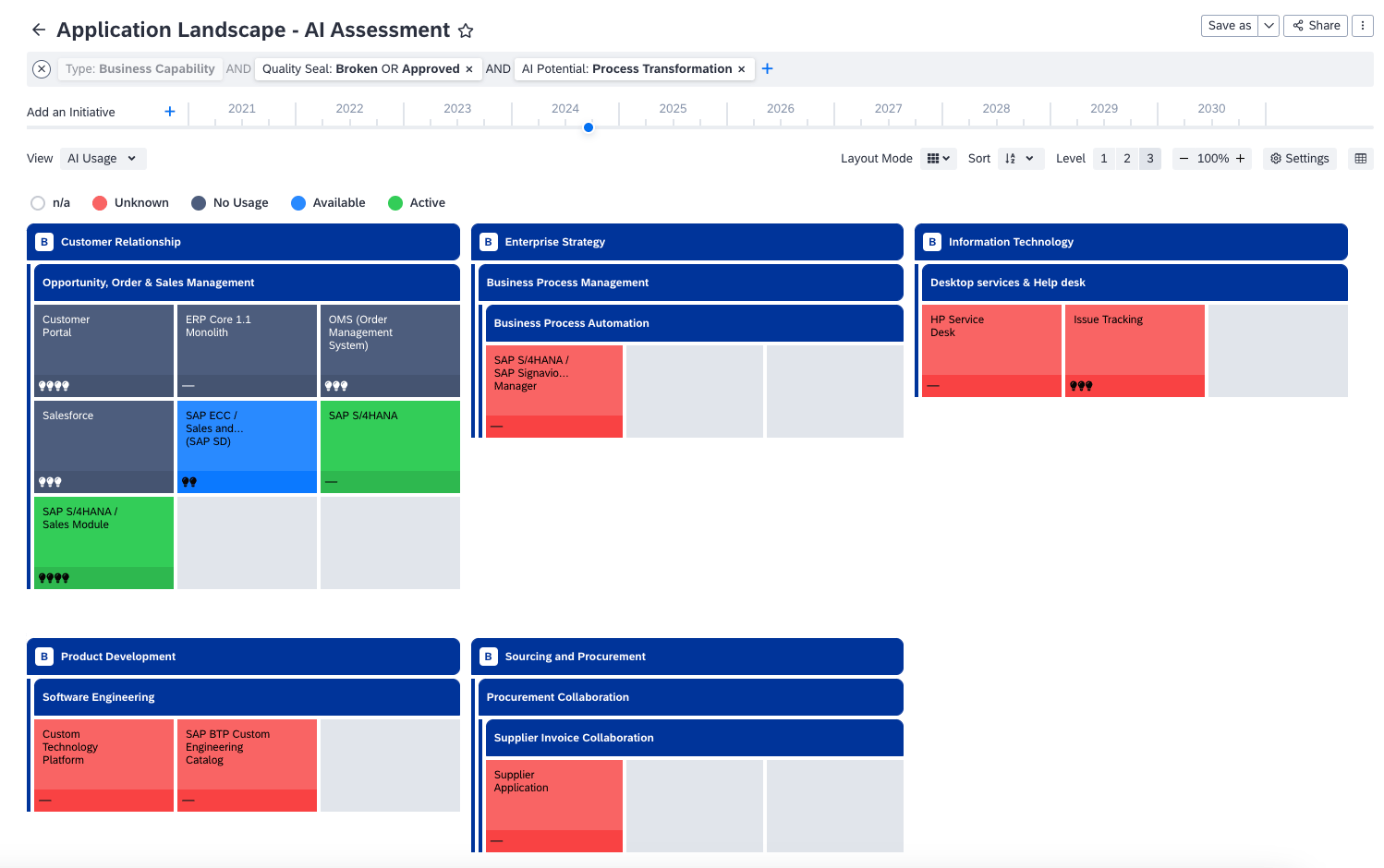Toggle n/a legend item
Screen dimensions: 1384x868
(x=51, y=203)
